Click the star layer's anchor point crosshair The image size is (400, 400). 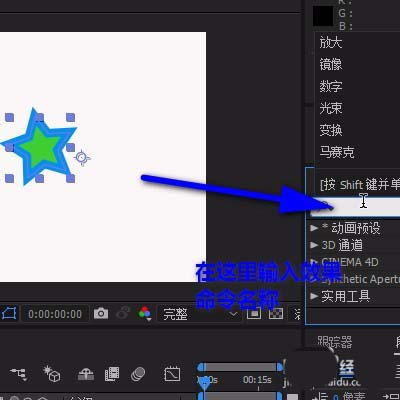click(x=82, y=157)
